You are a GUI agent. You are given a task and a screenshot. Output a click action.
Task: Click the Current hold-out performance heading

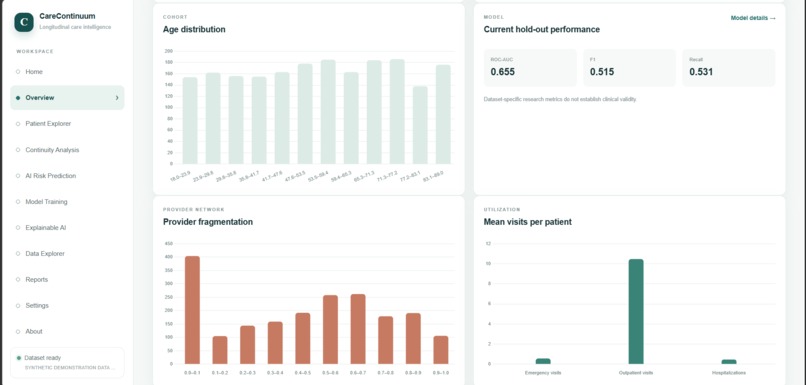click(542, 29)
